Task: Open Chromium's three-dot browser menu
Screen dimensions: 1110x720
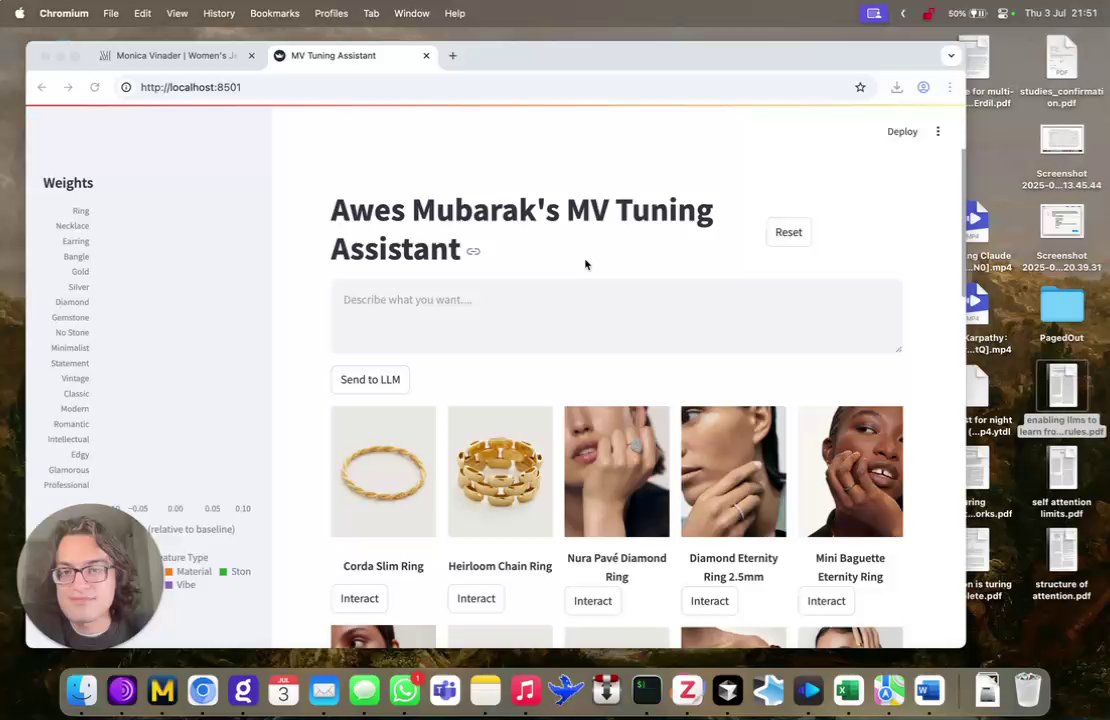Action: tap(950, 87)
